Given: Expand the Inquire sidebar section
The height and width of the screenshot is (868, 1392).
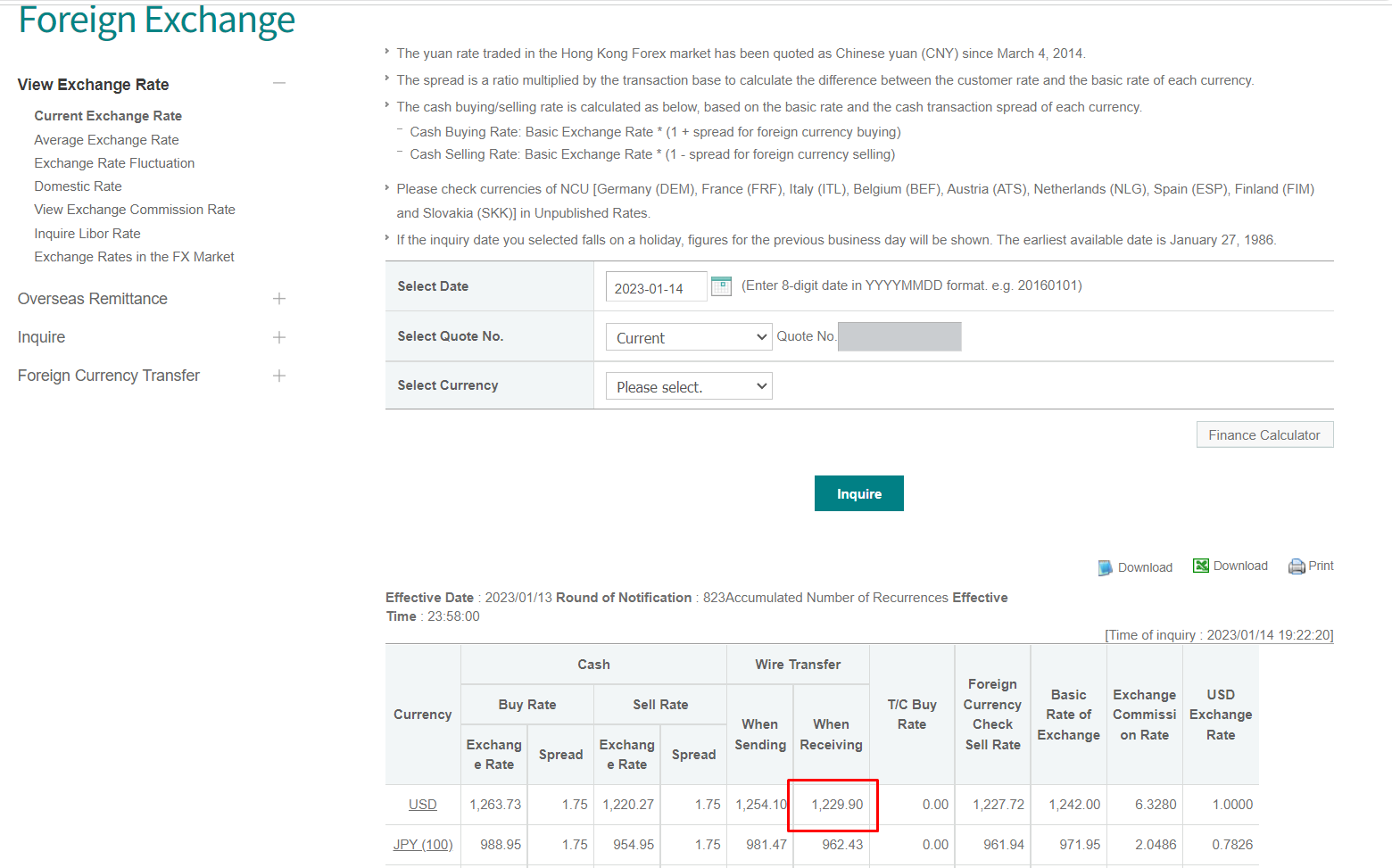Looking at the screenshot, I should coord(279,337).
